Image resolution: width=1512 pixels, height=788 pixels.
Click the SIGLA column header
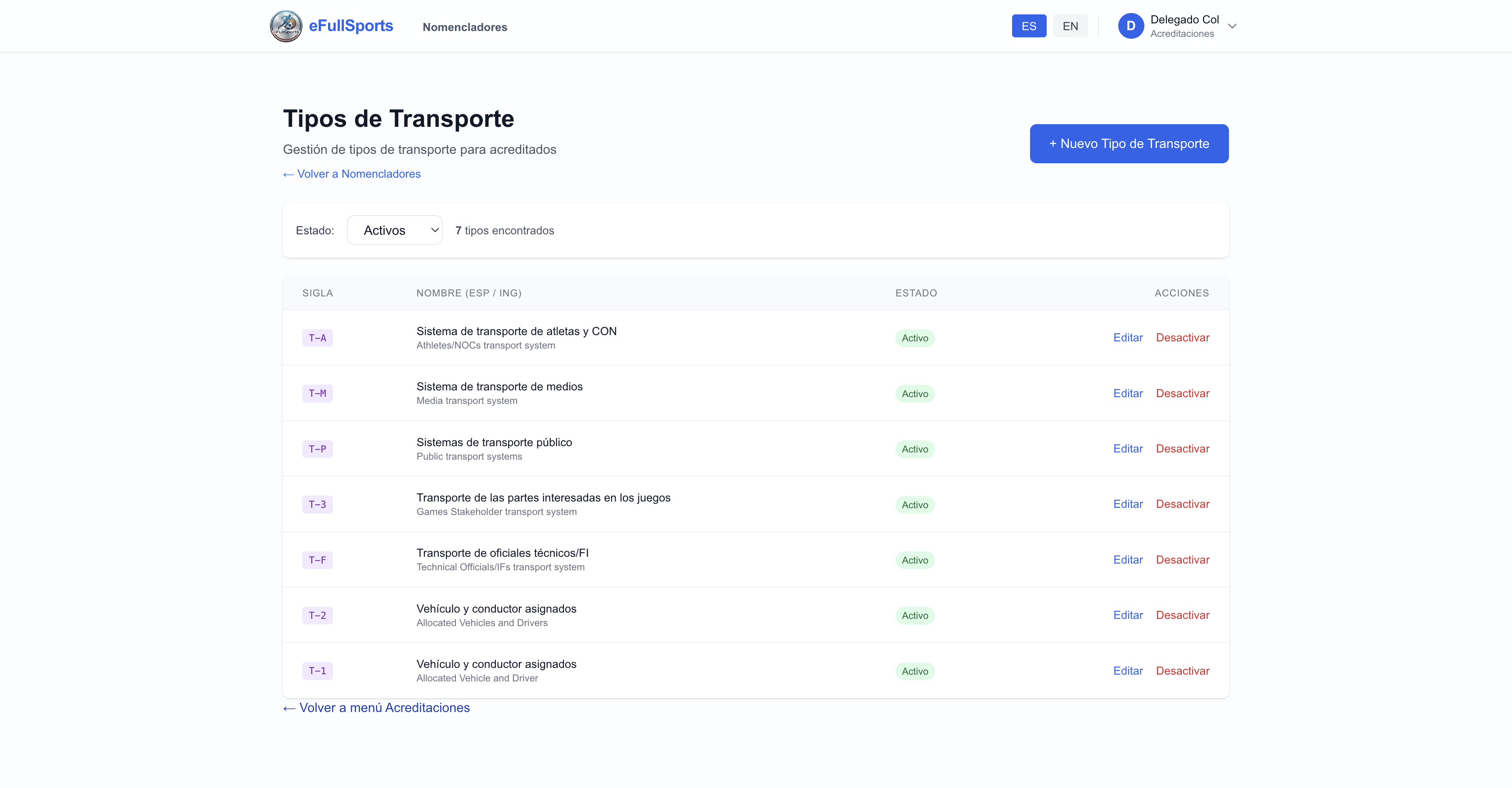tap(318, 293)
